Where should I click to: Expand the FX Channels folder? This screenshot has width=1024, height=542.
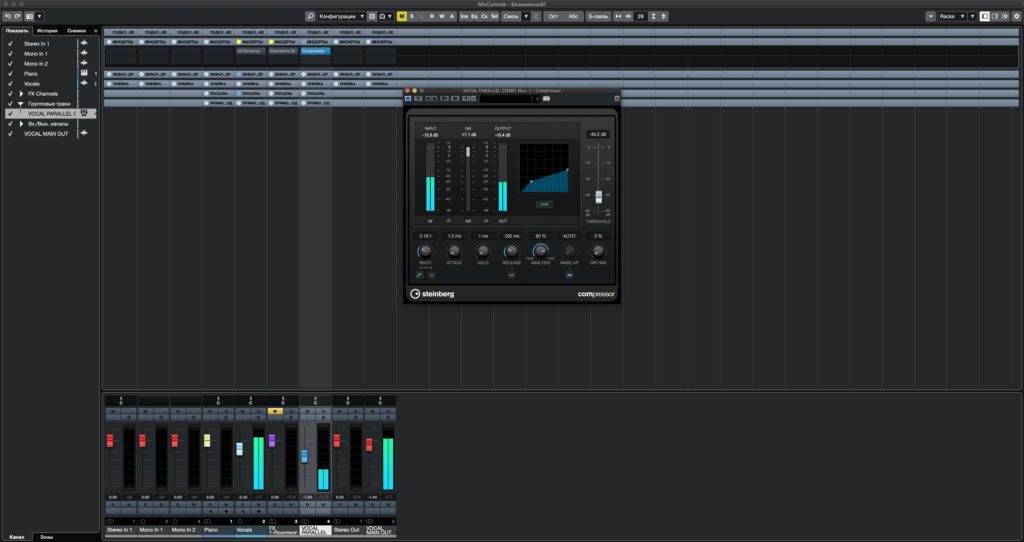pos(21,94)
